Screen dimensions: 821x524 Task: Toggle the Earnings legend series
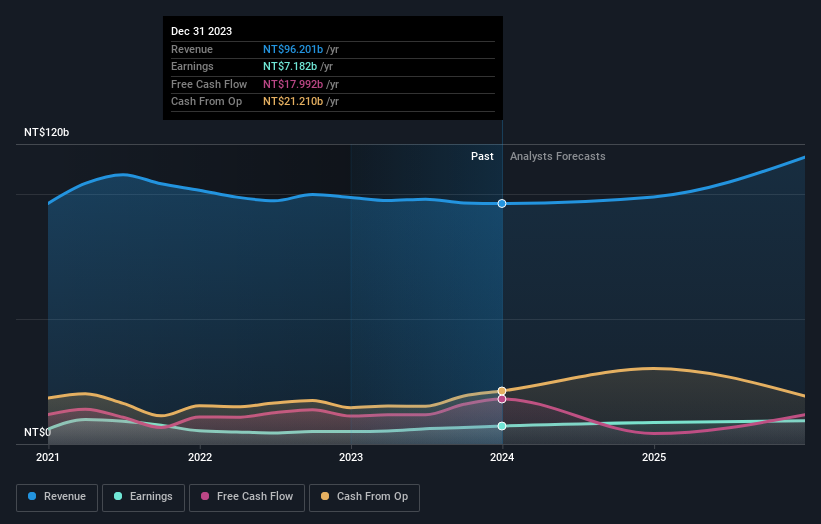click(x=143, y=497)
